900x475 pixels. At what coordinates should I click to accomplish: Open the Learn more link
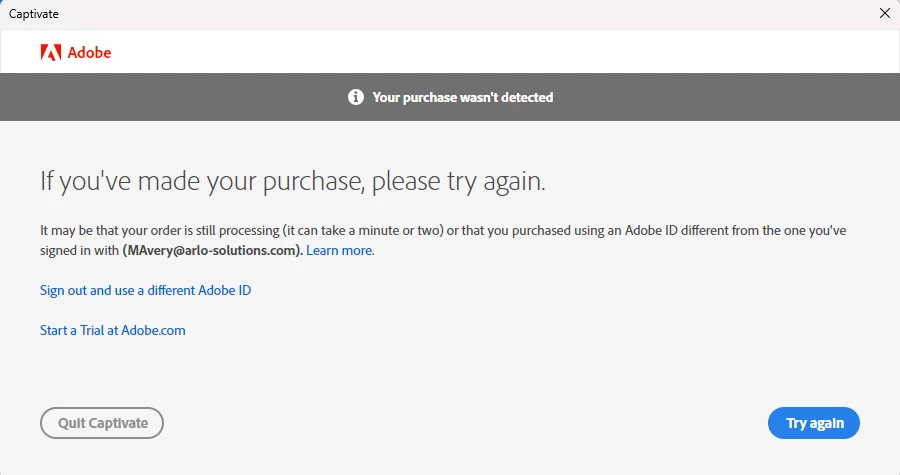point(339,251)
